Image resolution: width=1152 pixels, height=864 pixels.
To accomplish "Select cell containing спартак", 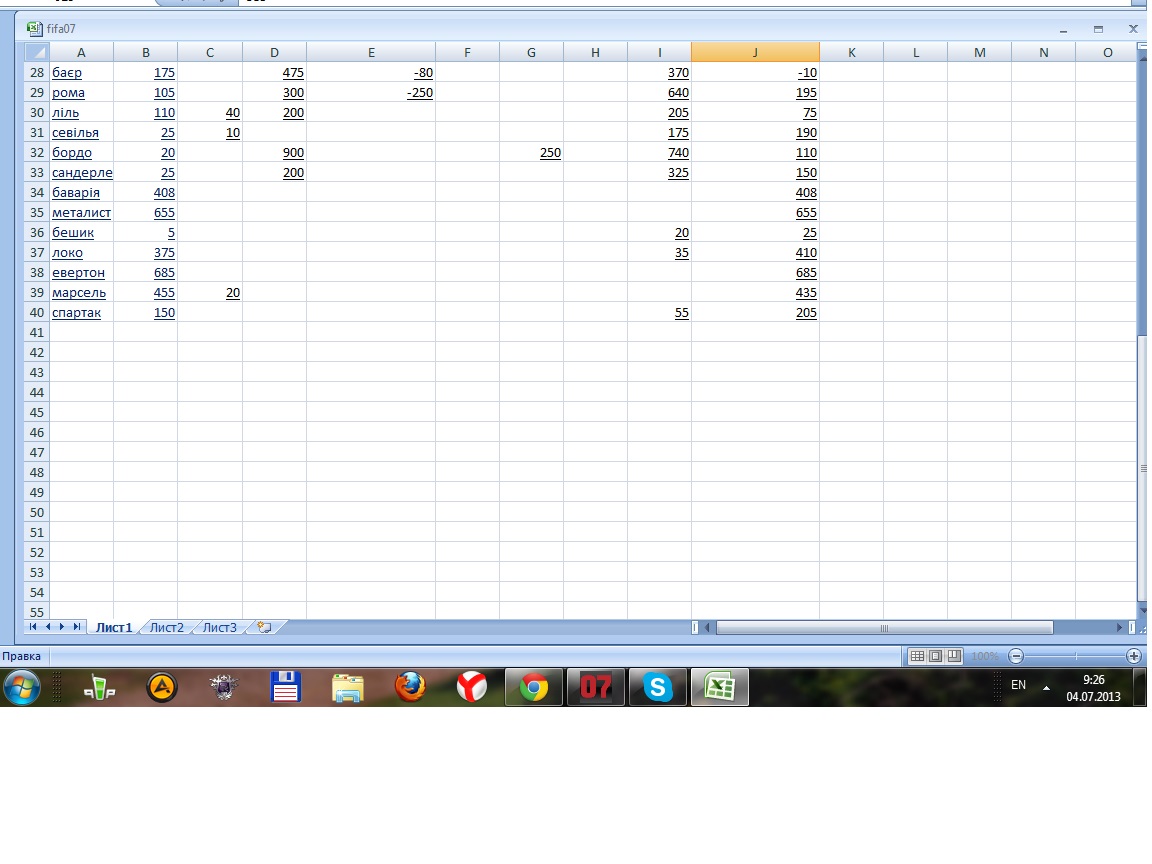I will coord(82,312).
